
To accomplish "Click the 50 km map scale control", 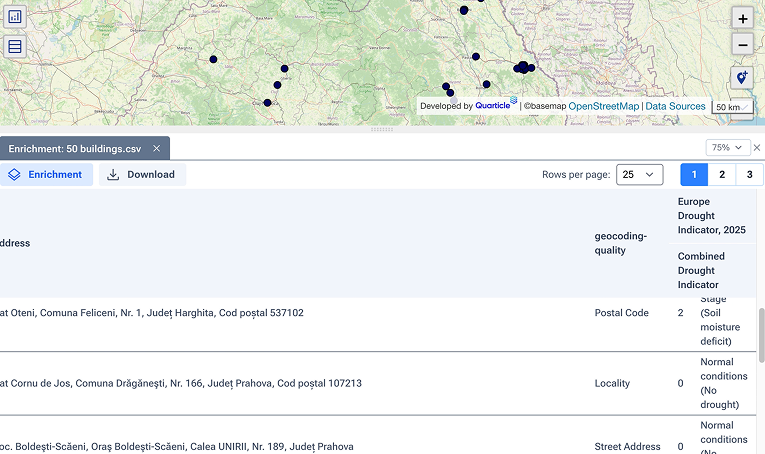I will 732,107.
